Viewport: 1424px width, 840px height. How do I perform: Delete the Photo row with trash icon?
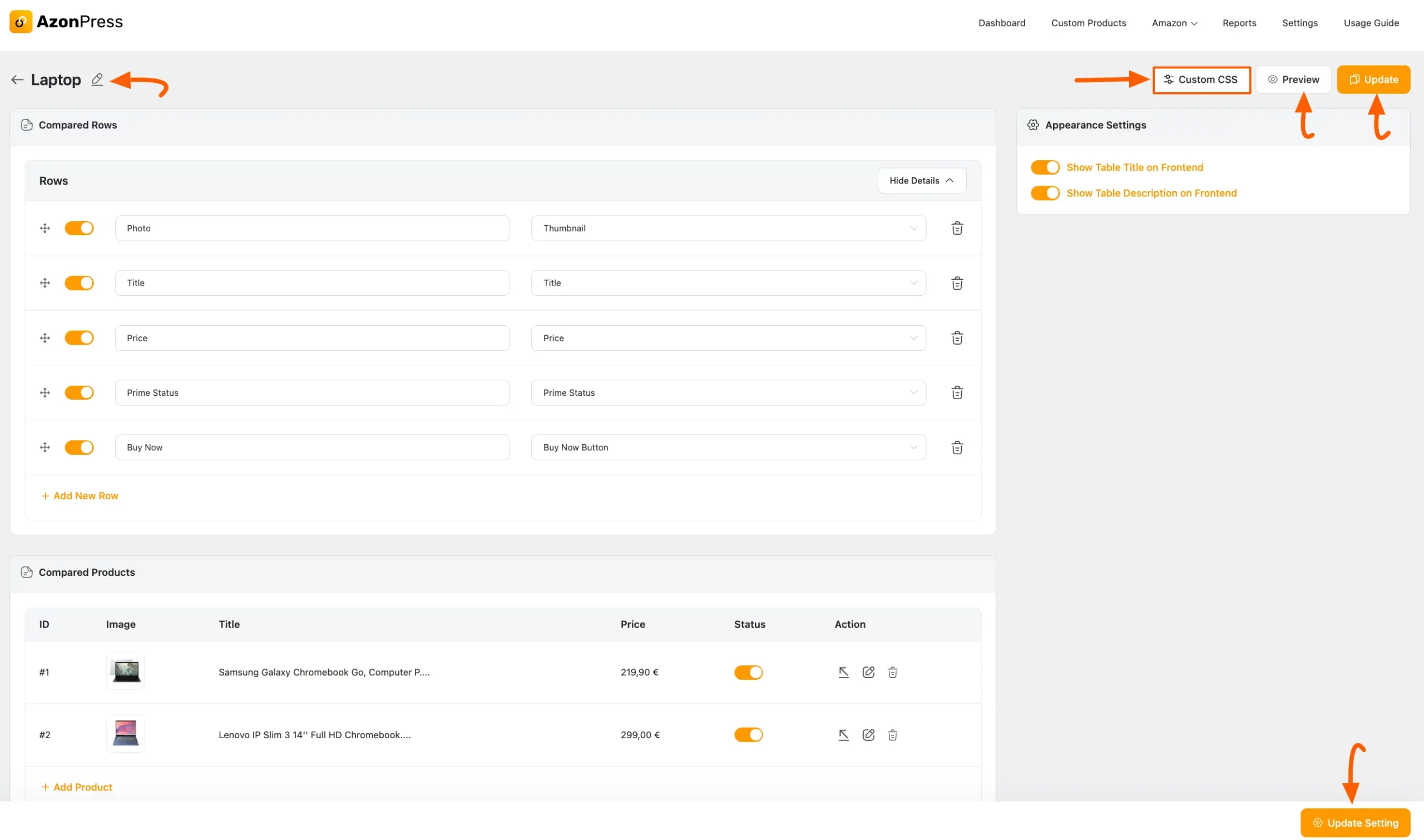click(957, 228)
